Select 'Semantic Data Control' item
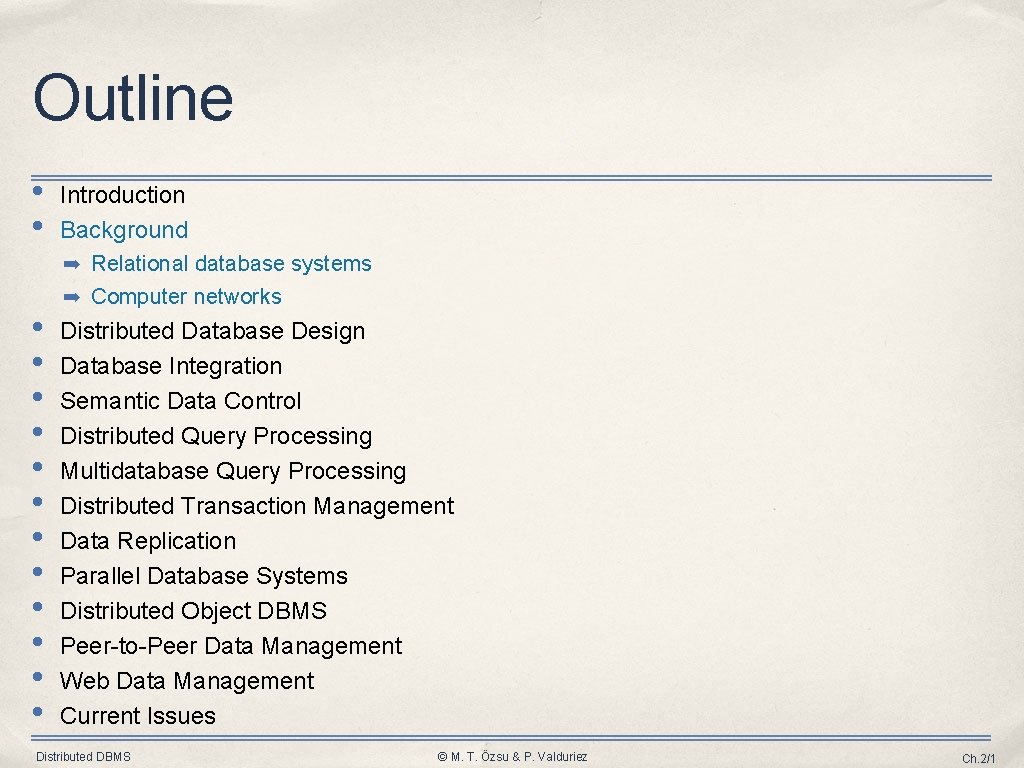 (x=181, y=401)
